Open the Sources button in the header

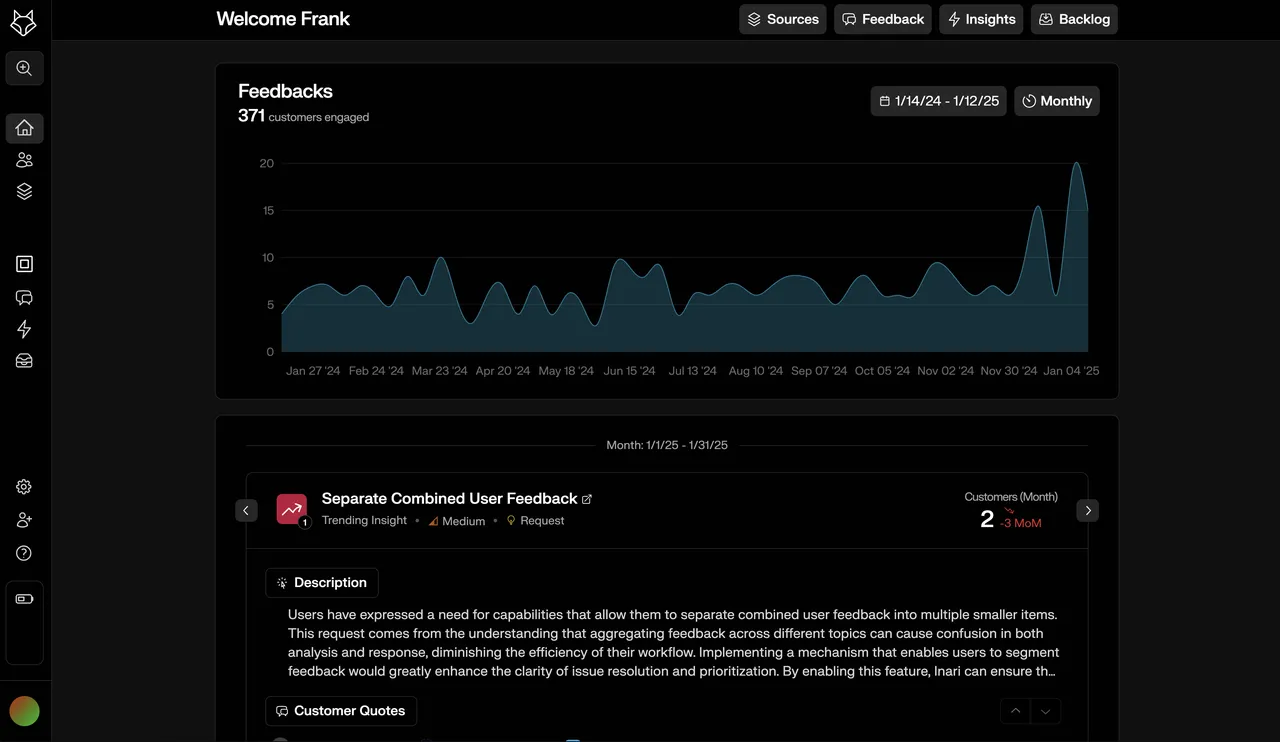click(783, 19)
